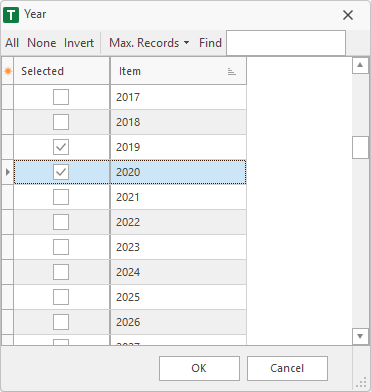The height and width of the screenshot is (392, 371).
Task: Select the 2025 item cell
Action: pos(178,297)
